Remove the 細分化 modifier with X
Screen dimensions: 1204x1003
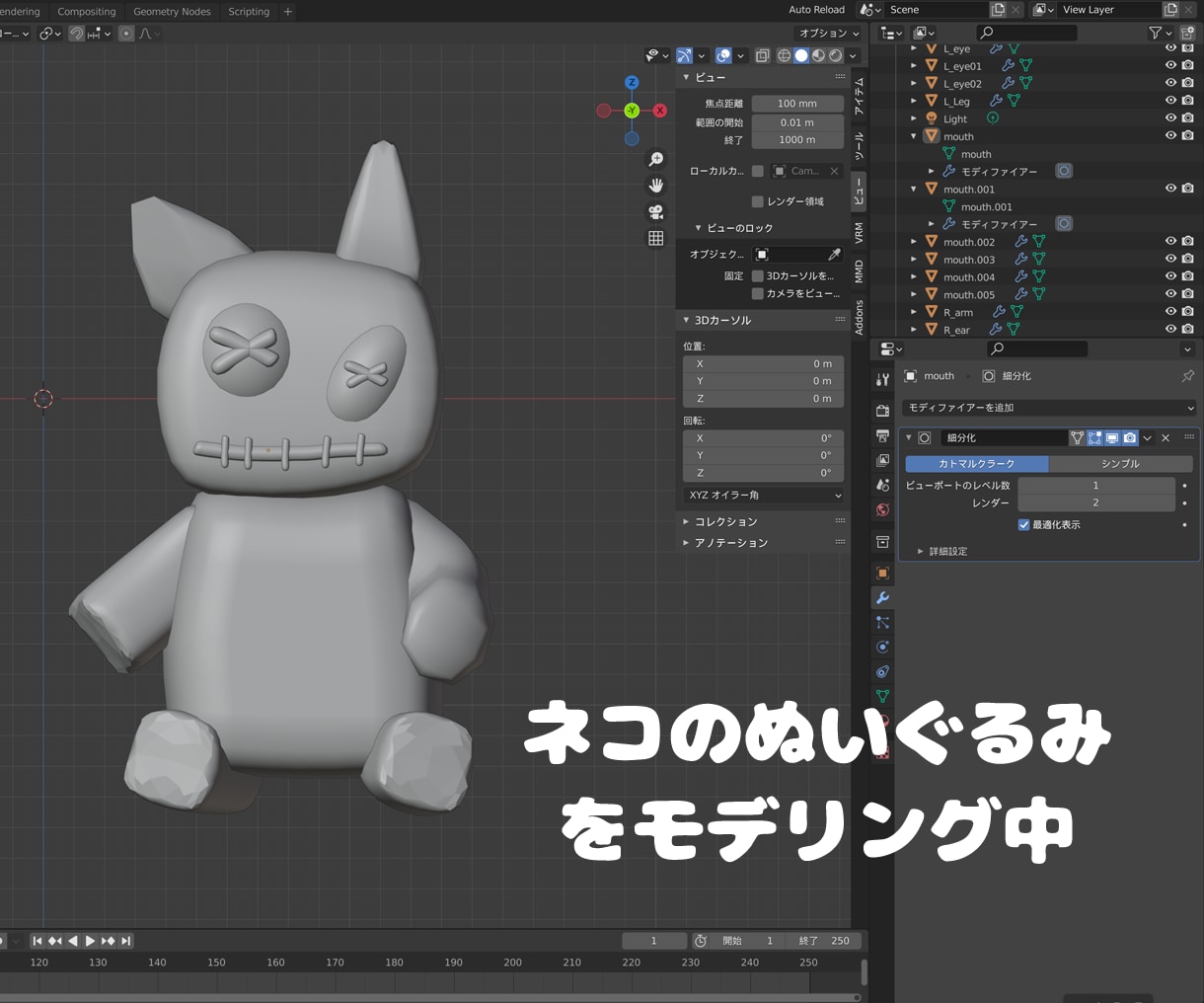1166,437
